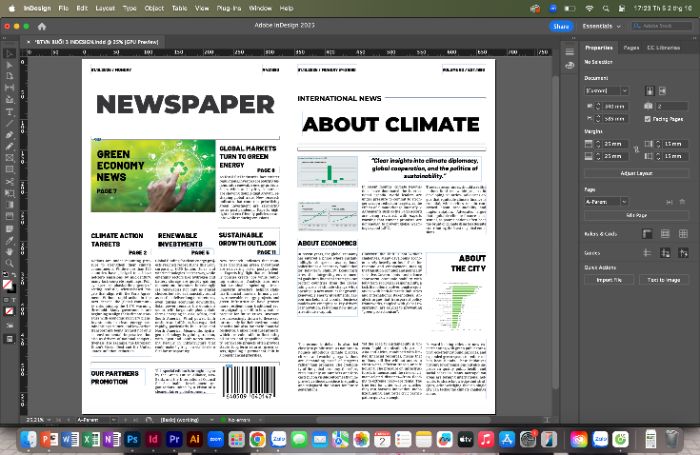Open the zoom percentage dropdown in status bar

coord(49,420)
